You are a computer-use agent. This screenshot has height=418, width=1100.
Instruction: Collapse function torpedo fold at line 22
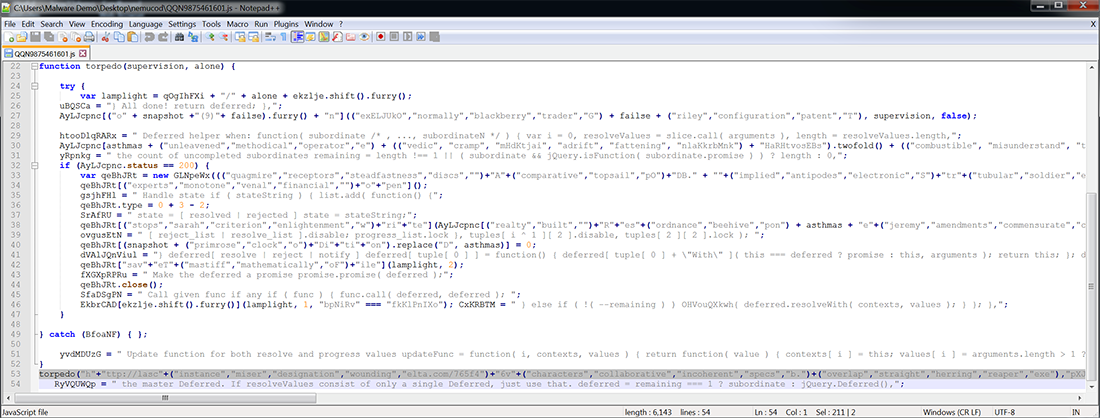(x=33, y=67)
